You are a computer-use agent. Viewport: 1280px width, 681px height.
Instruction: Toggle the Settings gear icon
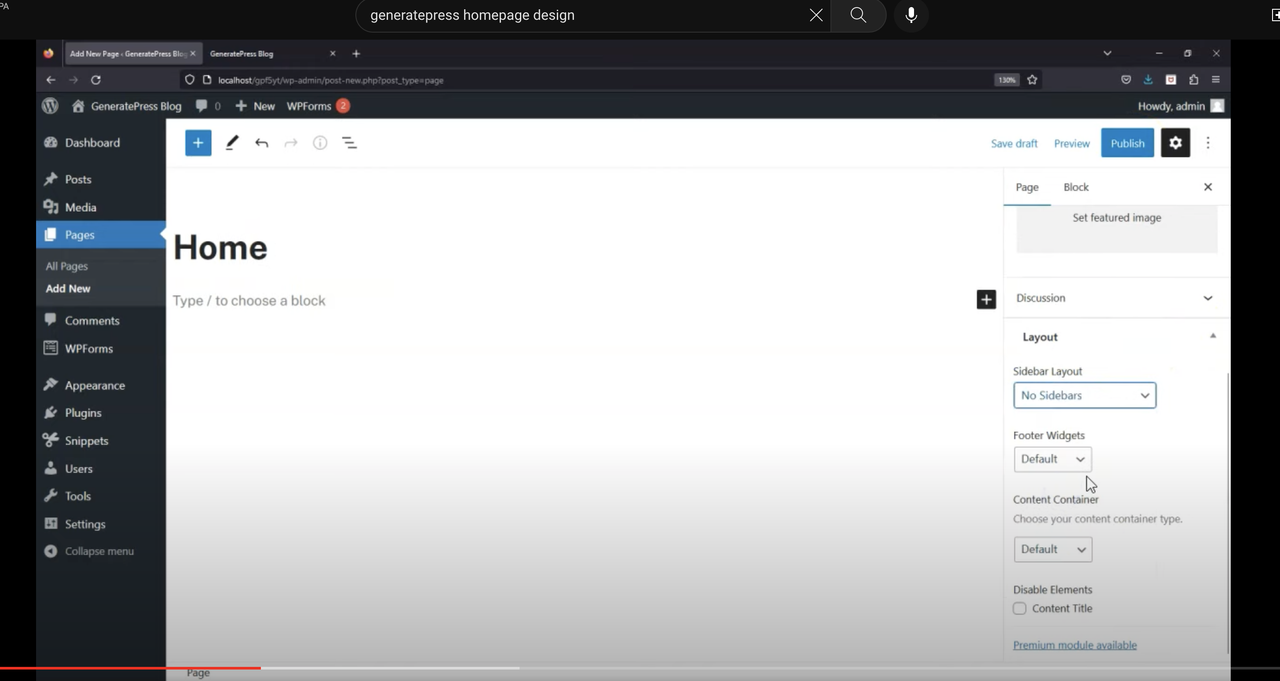[x=1176, y=143]
